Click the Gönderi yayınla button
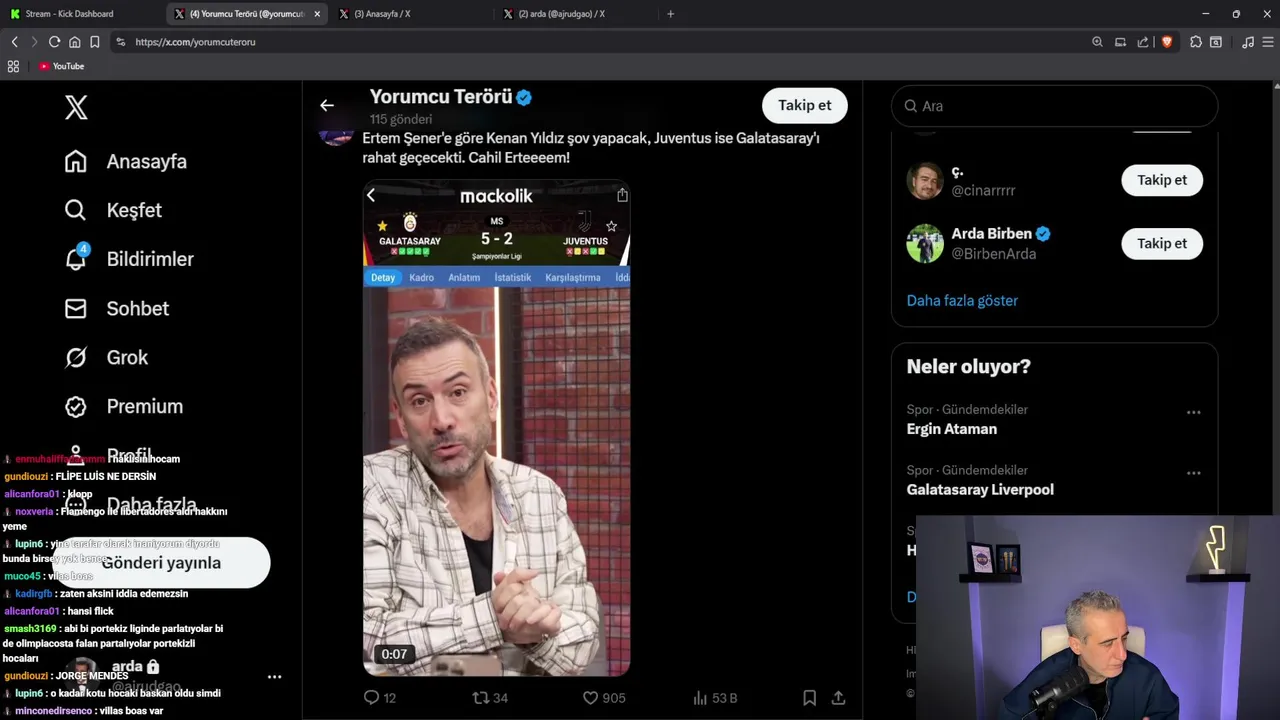 point(161,562)
